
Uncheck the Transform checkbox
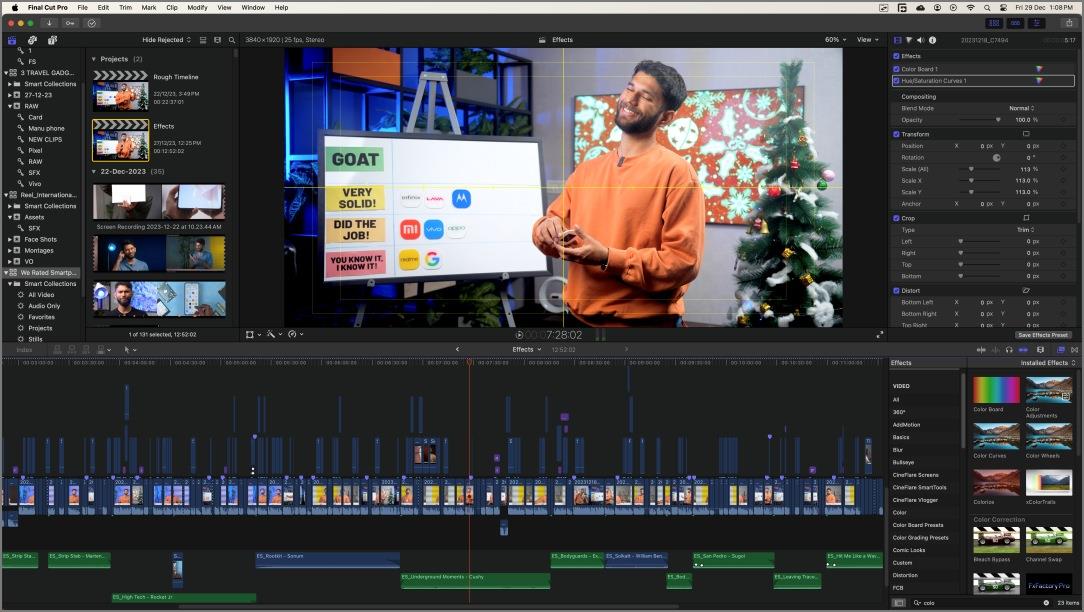pos(896,134)
